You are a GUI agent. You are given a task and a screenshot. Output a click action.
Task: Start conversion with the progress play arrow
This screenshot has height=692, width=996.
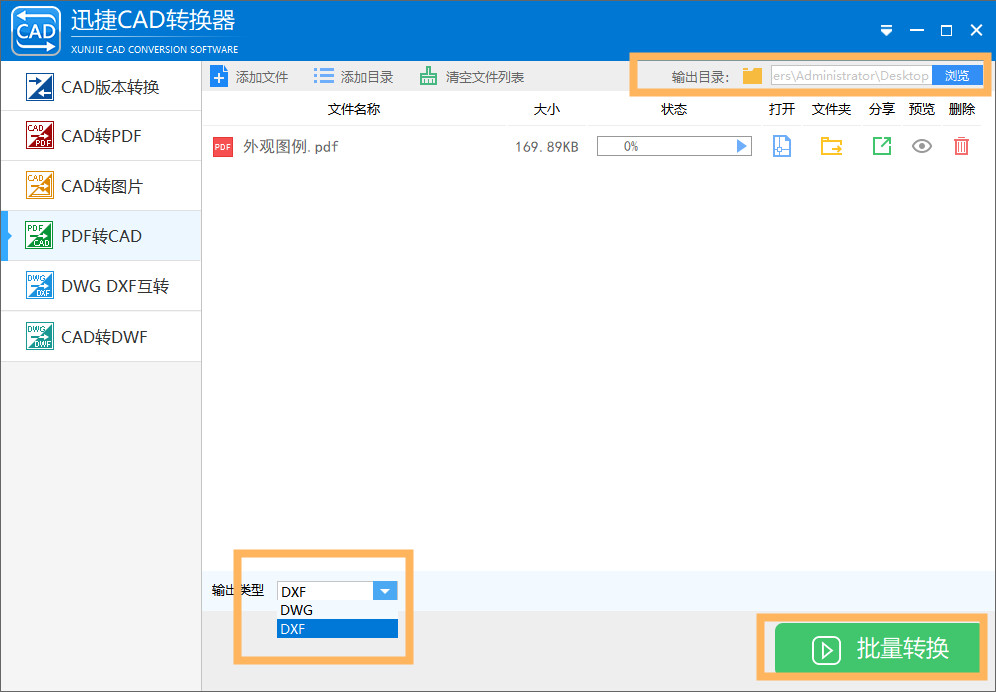(x=741, y=146)
